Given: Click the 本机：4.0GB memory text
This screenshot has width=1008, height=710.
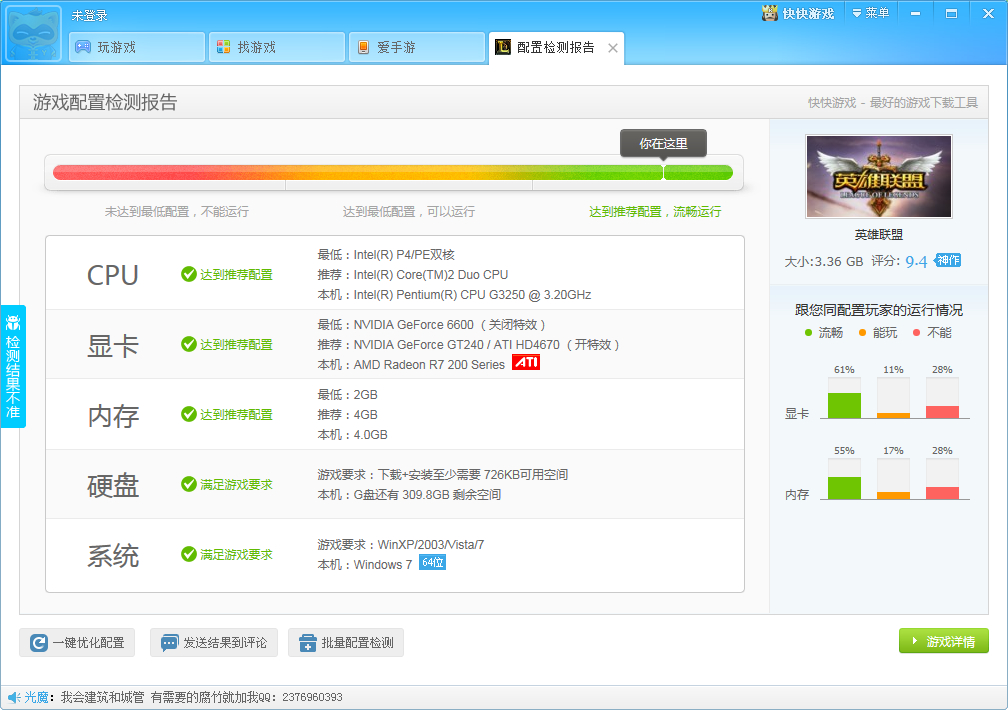Looking at the screenshot, I should 352,435.
